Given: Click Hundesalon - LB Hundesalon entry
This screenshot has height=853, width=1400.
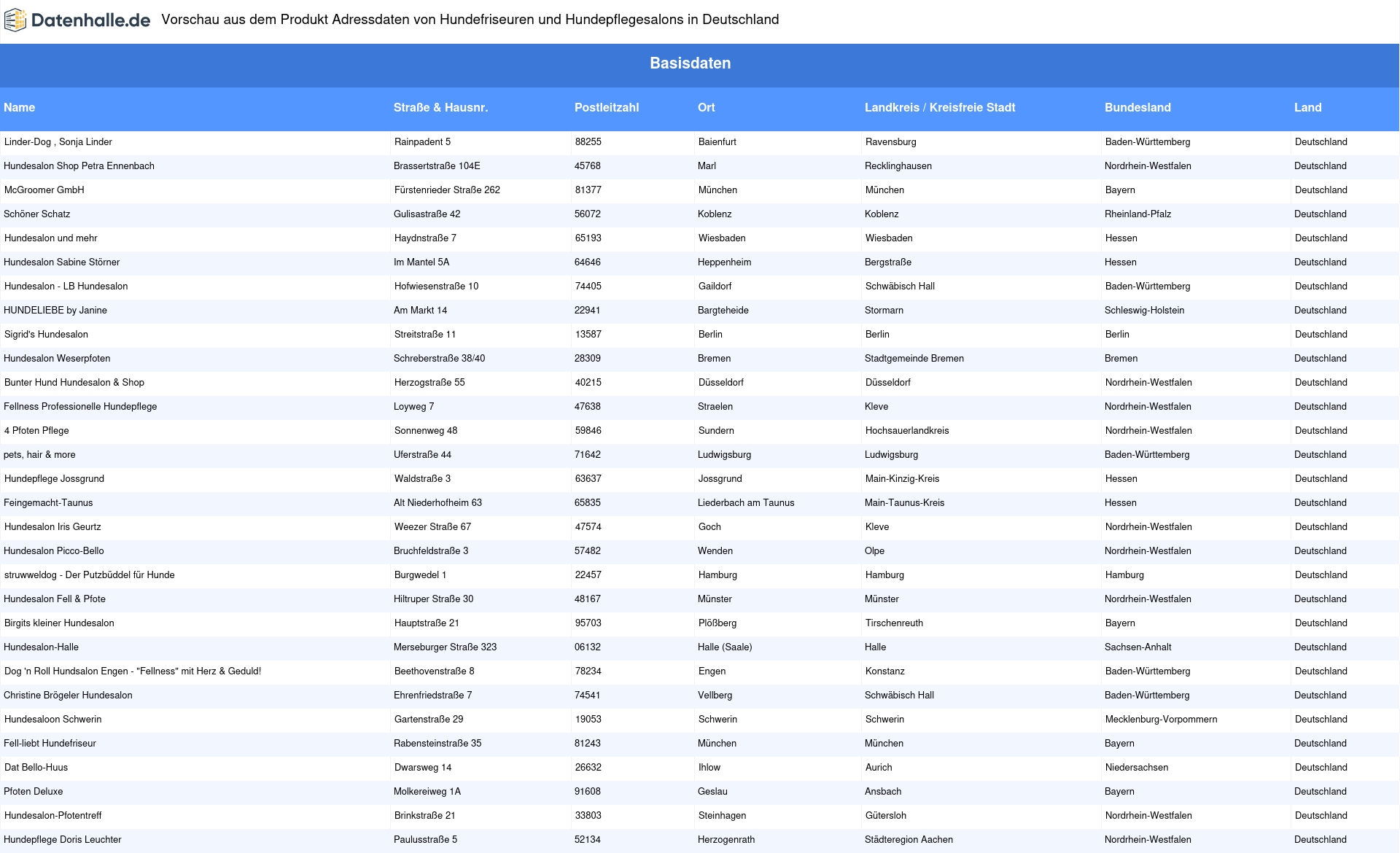Looking at the screenshot, I should click(x=66, y=286).
